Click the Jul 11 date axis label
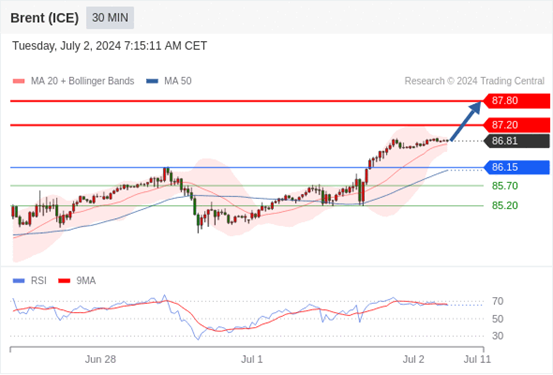 coord(477,359)
